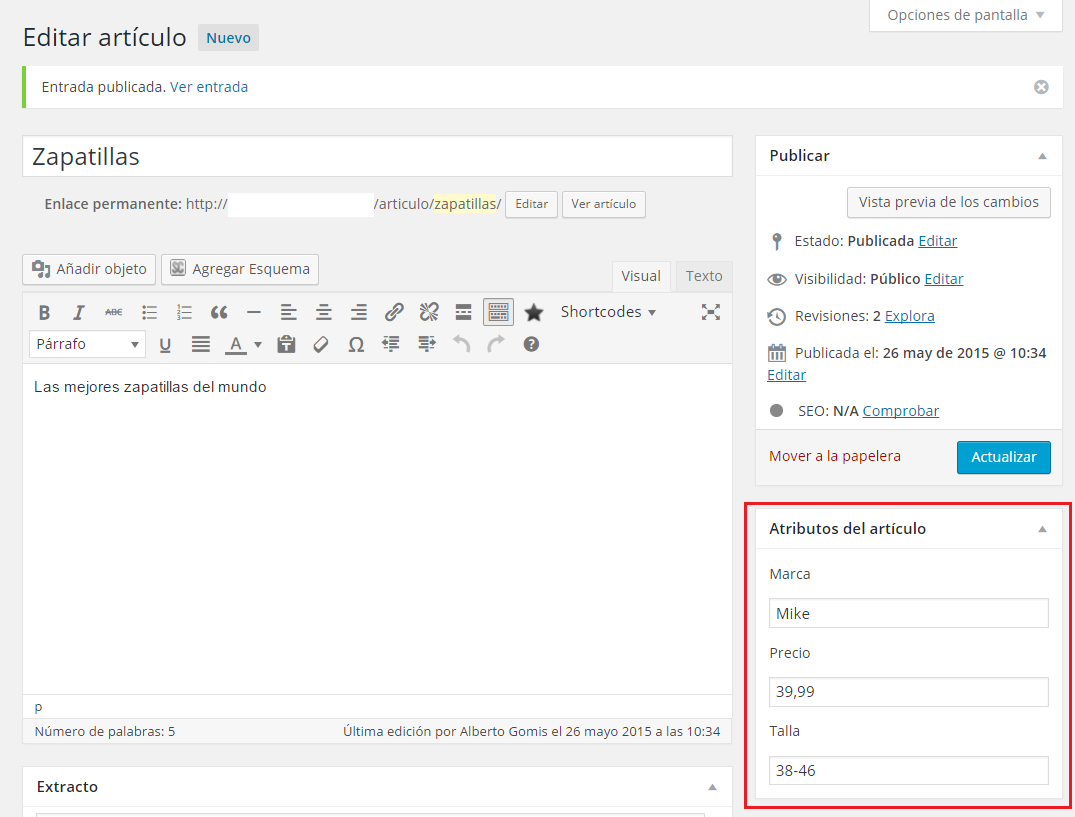Decrease paragraph indent
1075x817 pixels.
pyautogui.click(x=391, y=344)
